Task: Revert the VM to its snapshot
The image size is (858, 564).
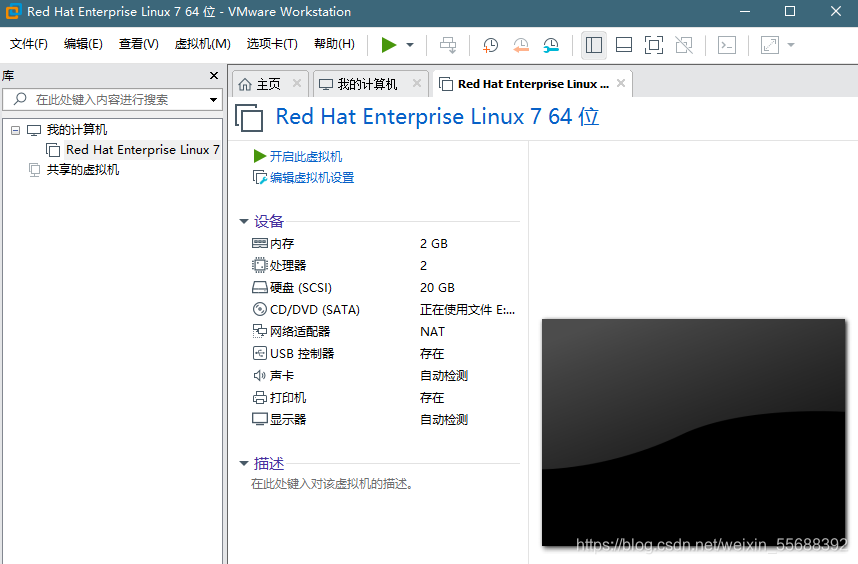Action: pyautogui.click(x=521, y=45)
